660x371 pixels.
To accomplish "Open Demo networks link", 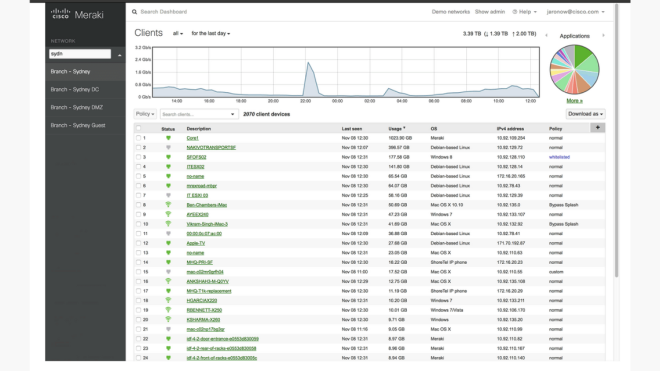I will 450,12.
